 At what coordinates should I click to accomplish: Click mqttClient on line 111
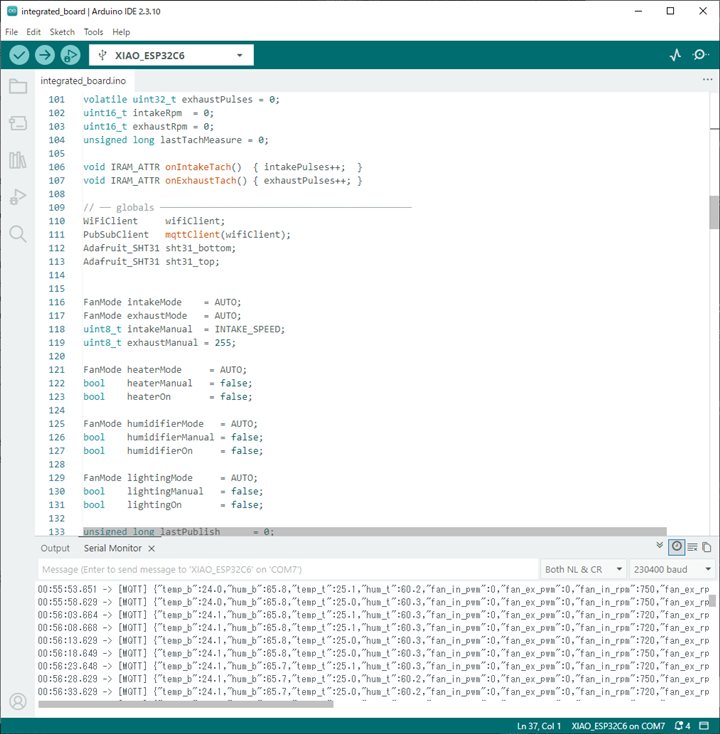pyautogui.click(x=192, y=235)
